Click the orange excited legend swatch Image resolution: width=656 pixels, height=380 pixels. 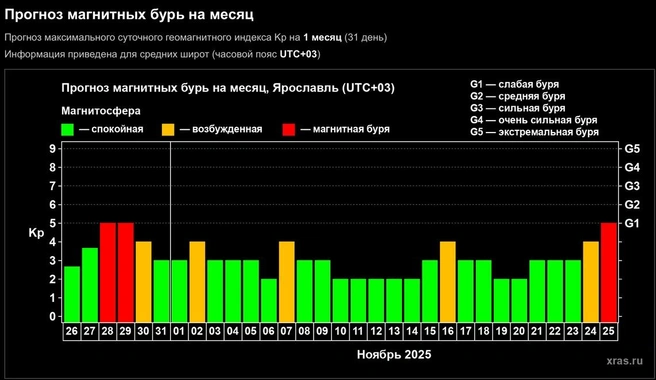[x=168, y=130]
